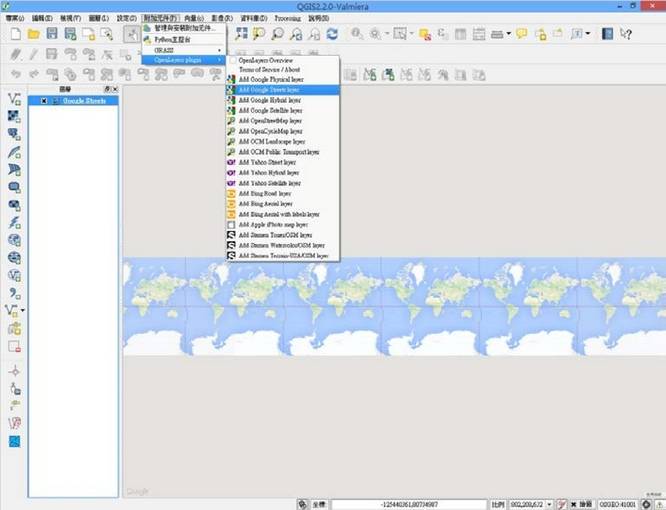Select Add Bing Road layer

pyautogui.click(x=282, y=194)
